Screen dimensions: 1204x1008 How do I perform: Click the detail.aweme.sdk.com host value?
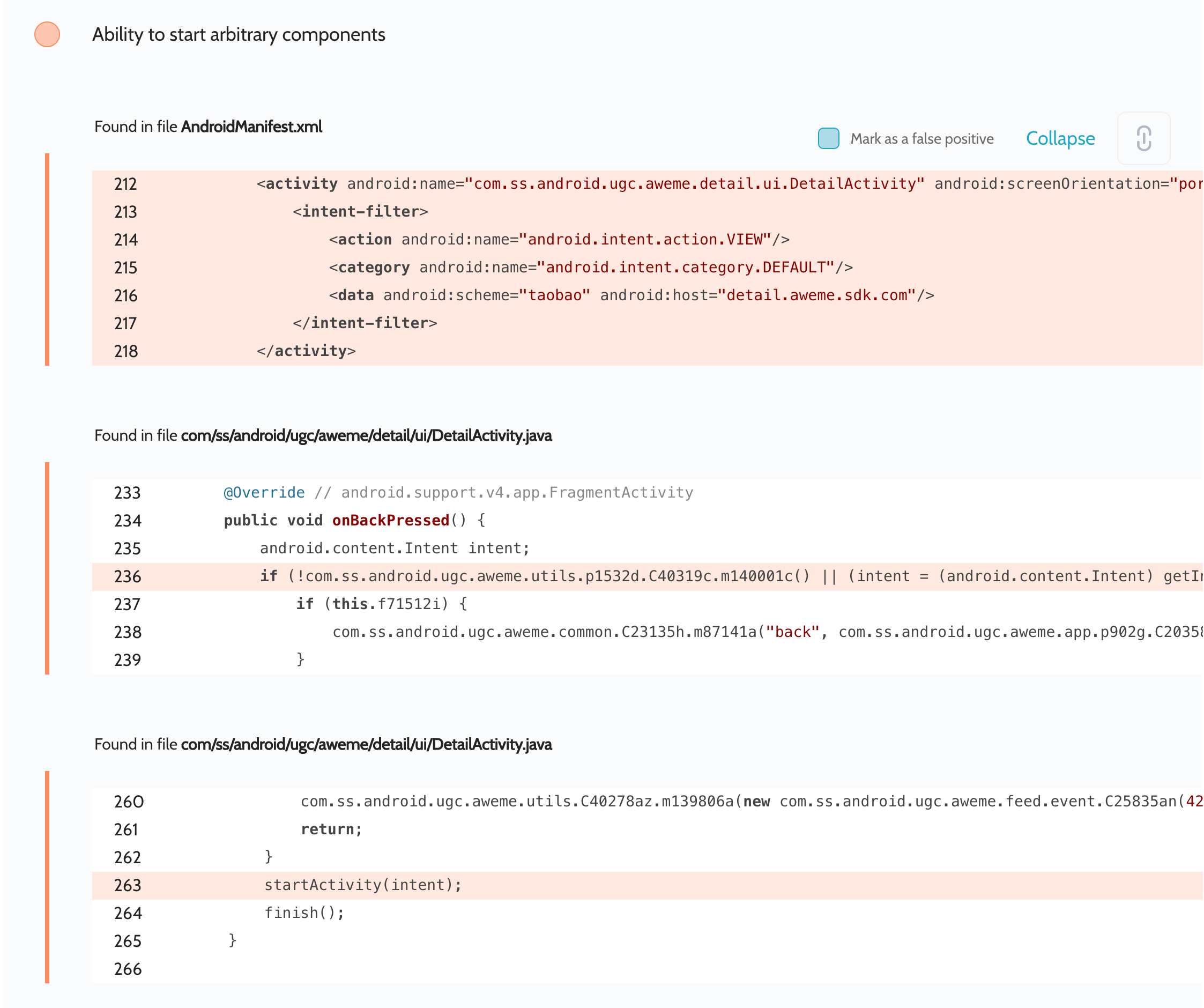[x=817, y=295]
